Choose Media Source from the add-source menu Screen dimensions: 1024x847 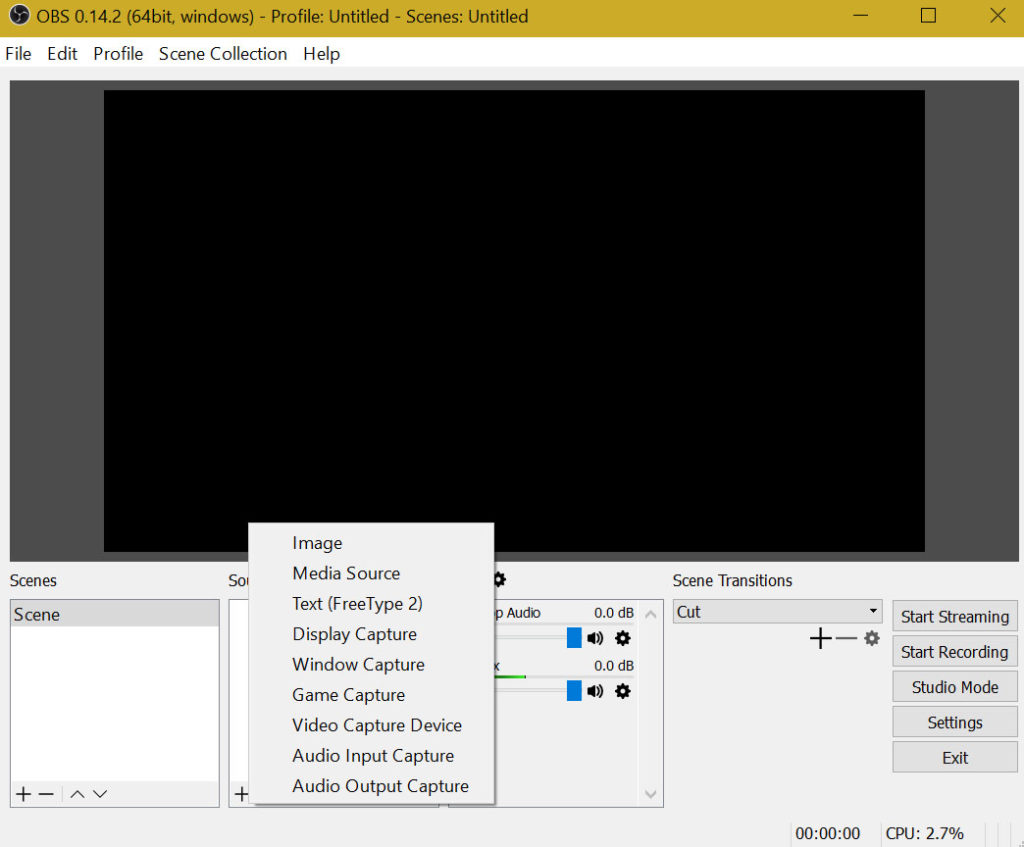[x=371, y=573]
